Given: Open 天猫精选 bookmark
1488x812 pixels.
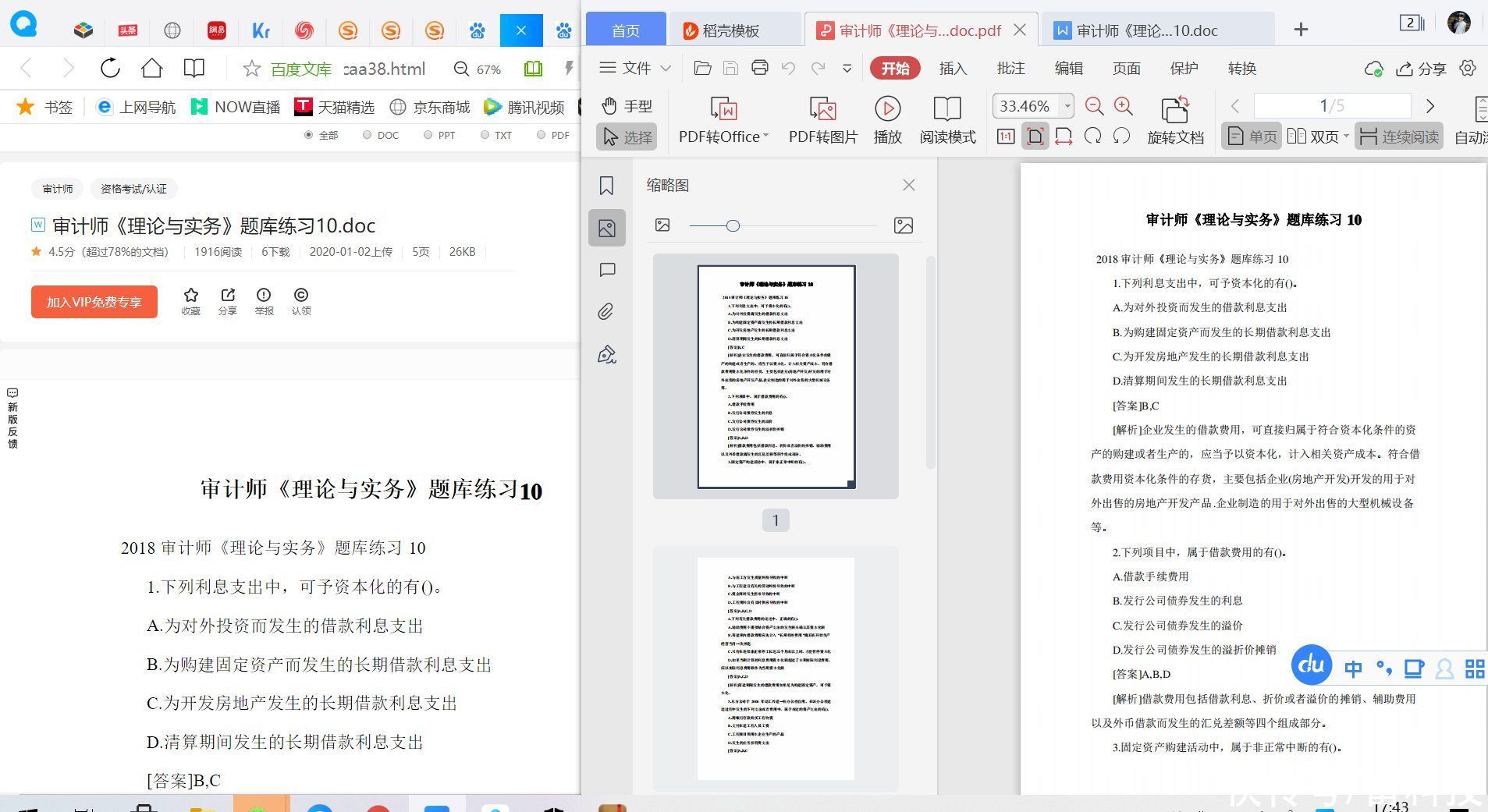Looking at the screenshot, I should 335,107.
